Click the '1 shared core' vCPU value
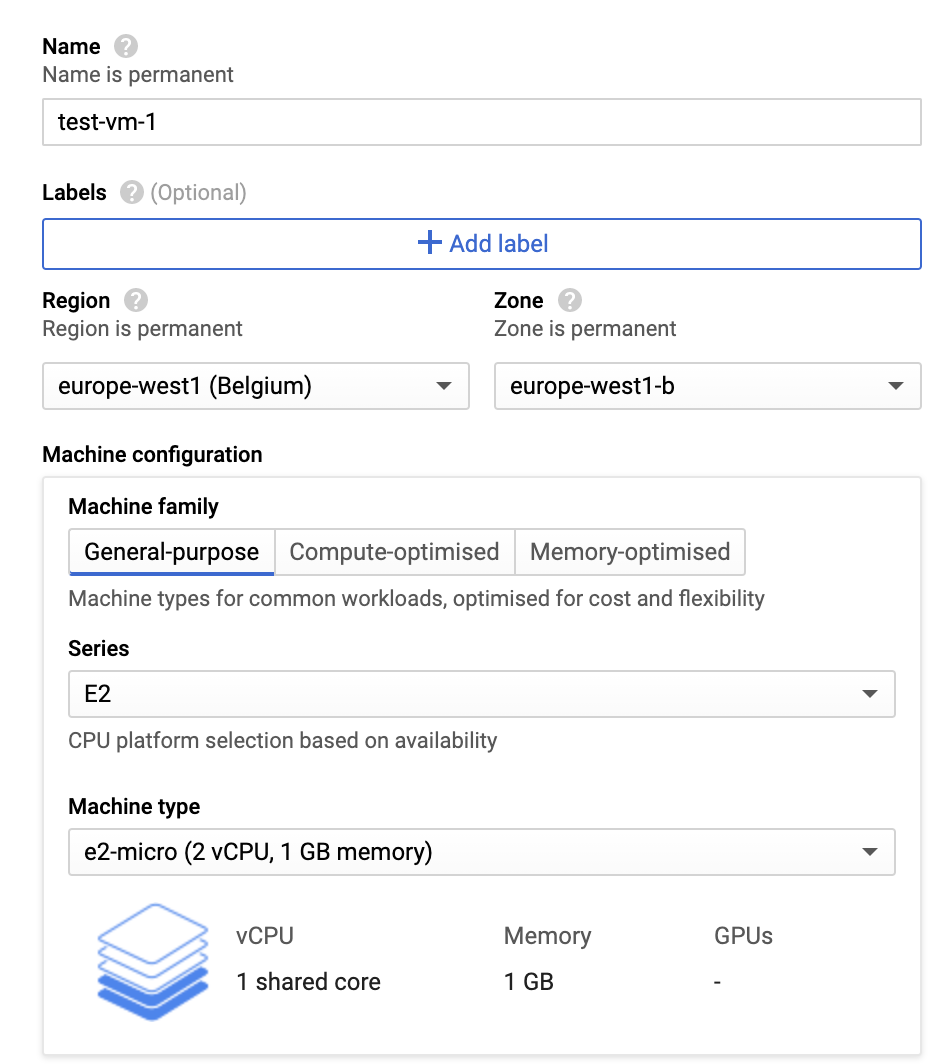The width and height of the screenshot is (932, 1064). (308, 982)
